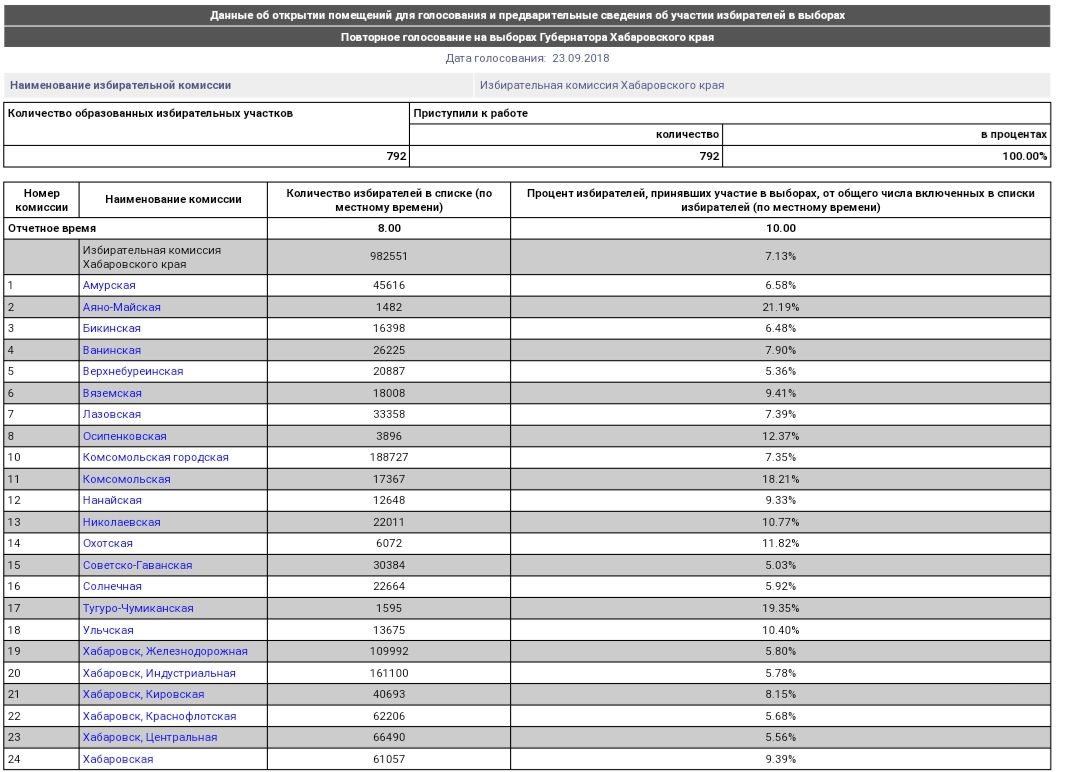This screenshot has width=1080, height=772.
Task: Open the Хабаровск, Кировская link
Action: pos(143,695)
